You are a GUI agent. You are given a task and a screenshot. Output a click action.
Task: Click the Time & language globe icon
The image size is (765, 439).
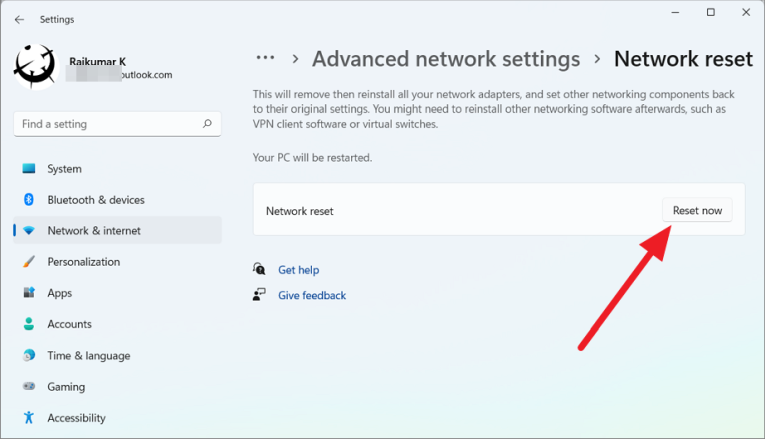(29, 355)
